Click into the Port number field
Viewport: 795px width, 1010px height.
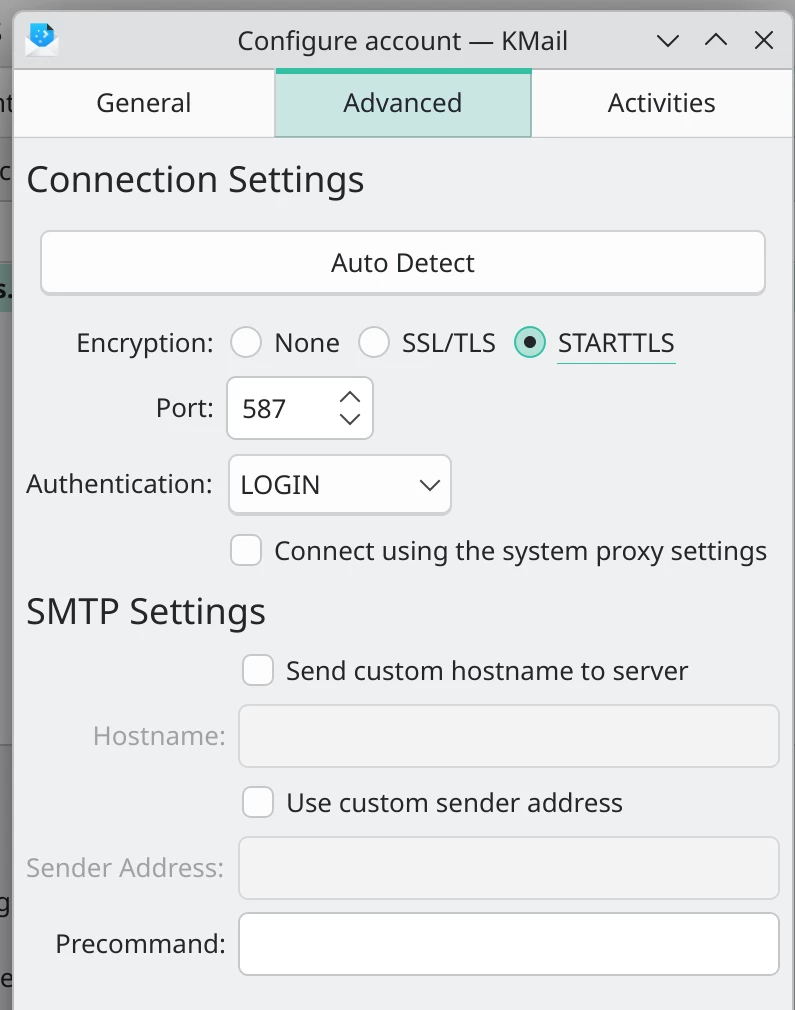tap(282, 408)
